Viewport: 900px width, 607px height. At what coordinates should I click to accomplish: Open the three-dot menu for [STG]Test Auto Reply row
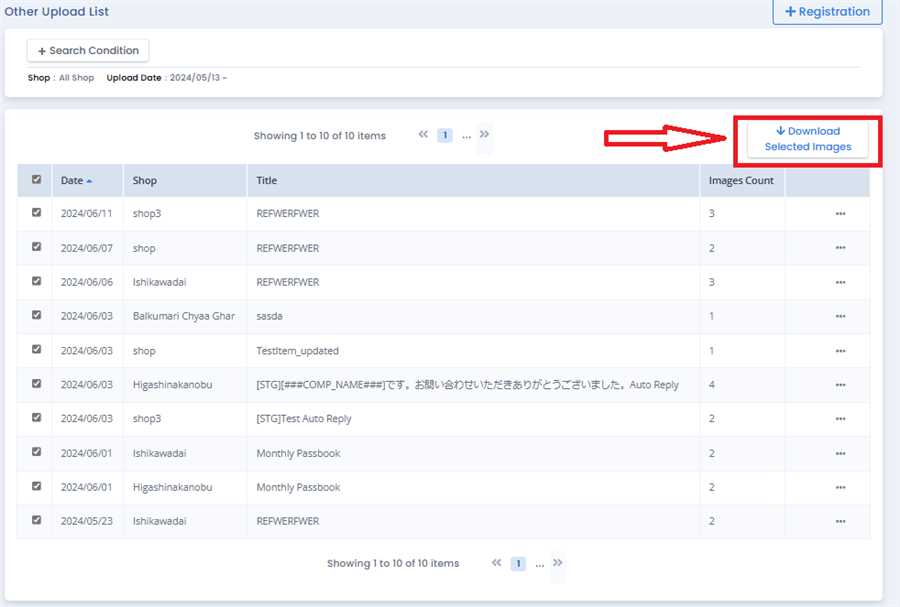840,419
